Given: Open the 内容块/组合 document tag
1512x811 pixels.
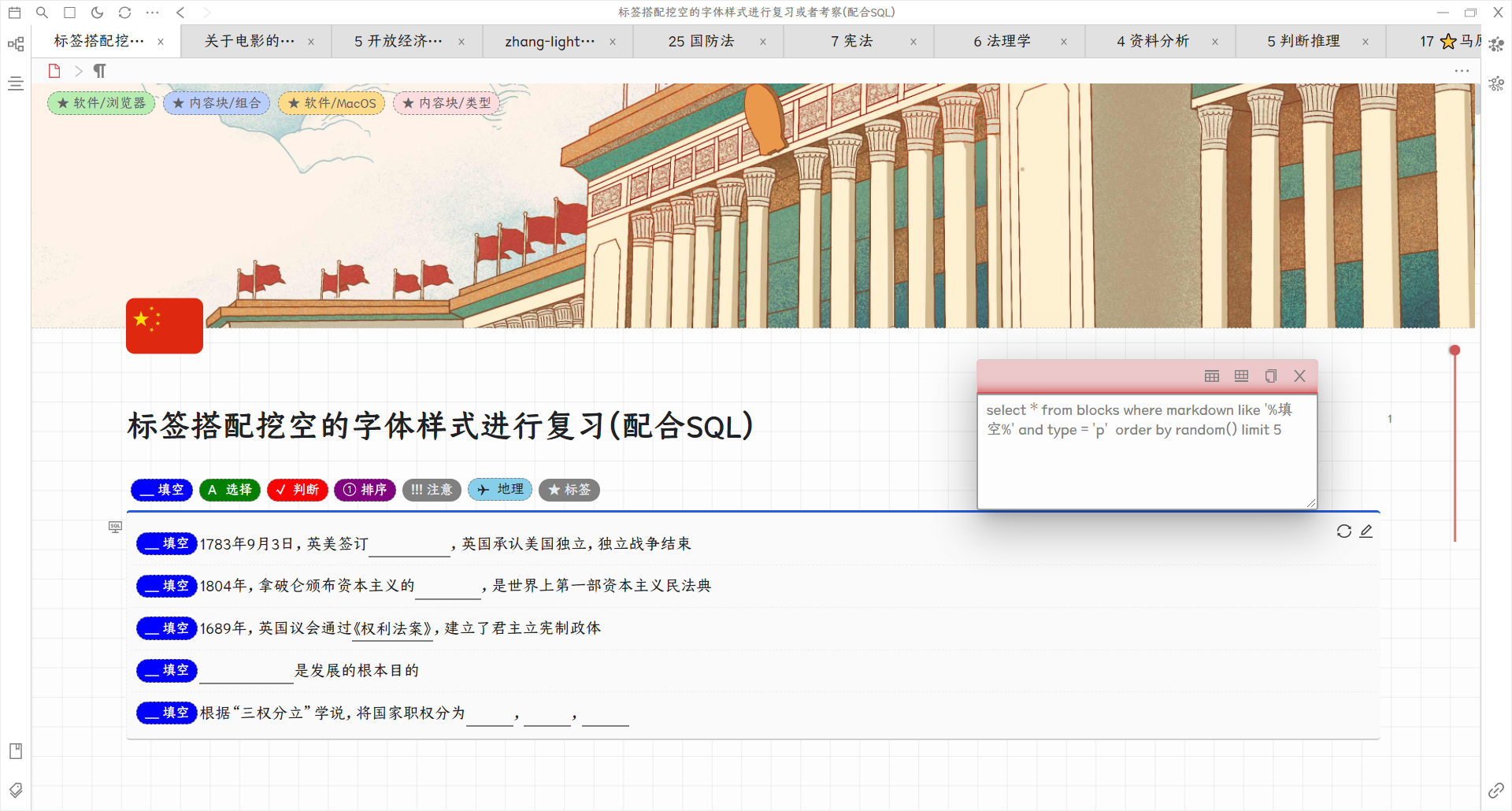Looking at the screenshot, I should (x=217, y=103).
